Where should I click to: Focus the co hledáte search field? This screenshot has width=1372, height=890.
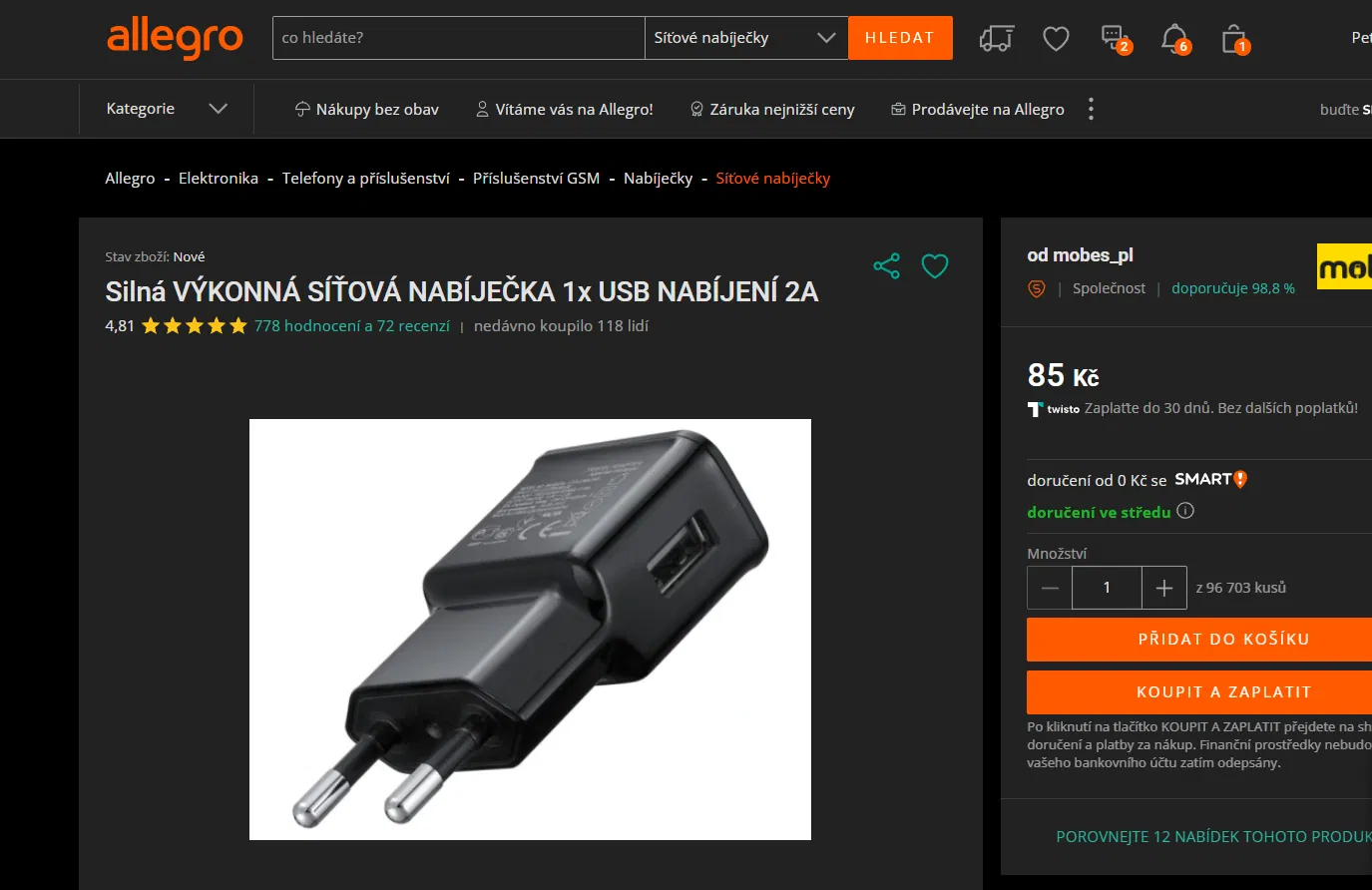point(459,38)
